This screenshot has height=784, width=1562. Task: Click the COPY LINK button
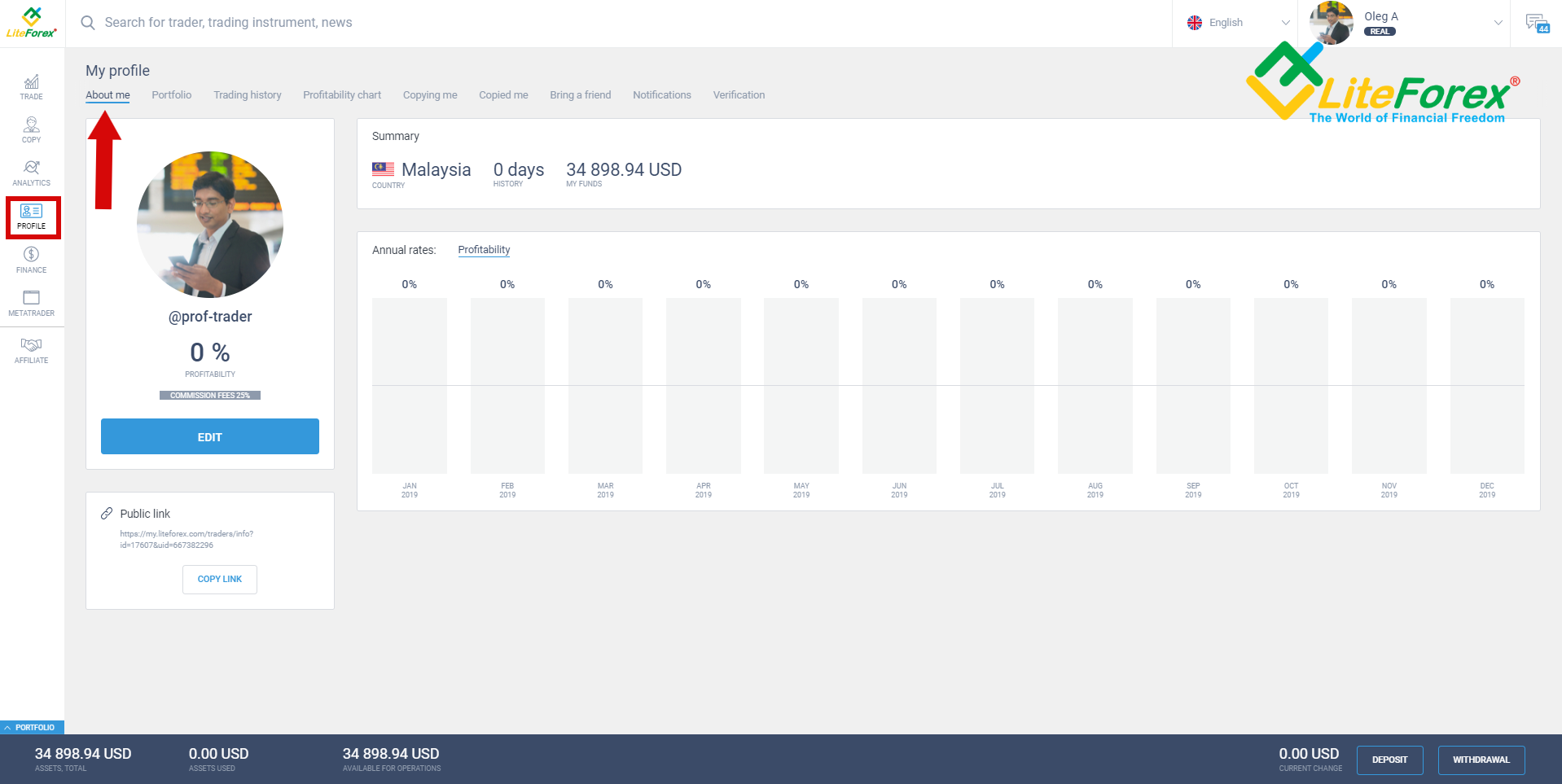tap(219, 579)
